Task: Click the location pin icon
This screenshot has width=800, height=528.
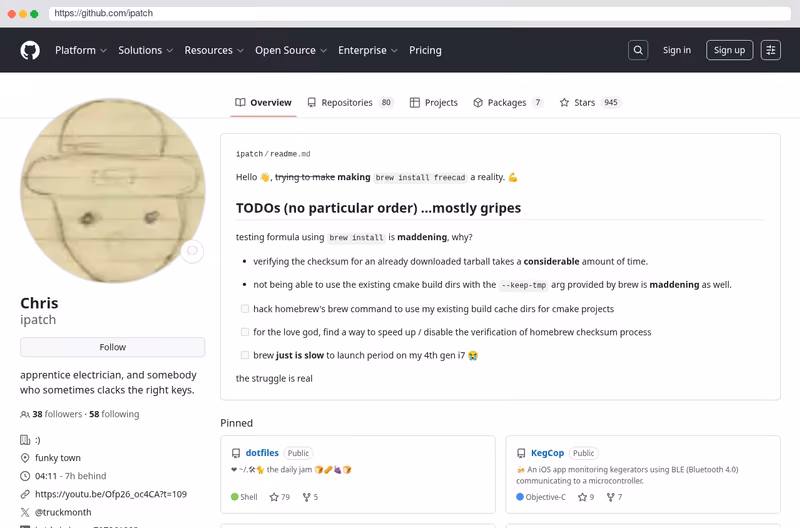Action: [x=24, y=458]
